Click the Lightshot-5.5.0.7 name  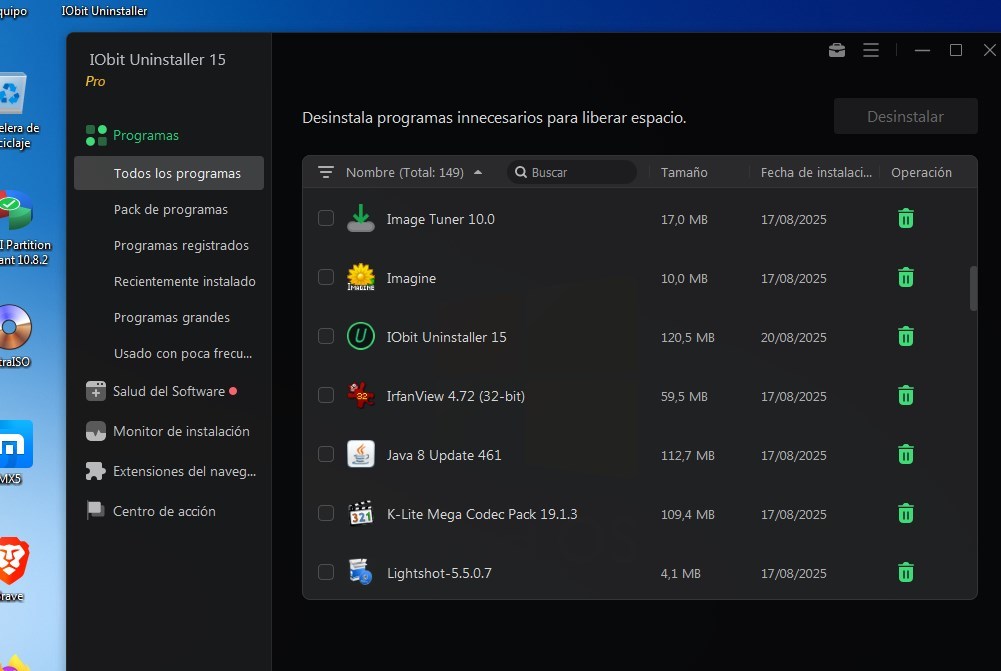click(x=439, y=573)
